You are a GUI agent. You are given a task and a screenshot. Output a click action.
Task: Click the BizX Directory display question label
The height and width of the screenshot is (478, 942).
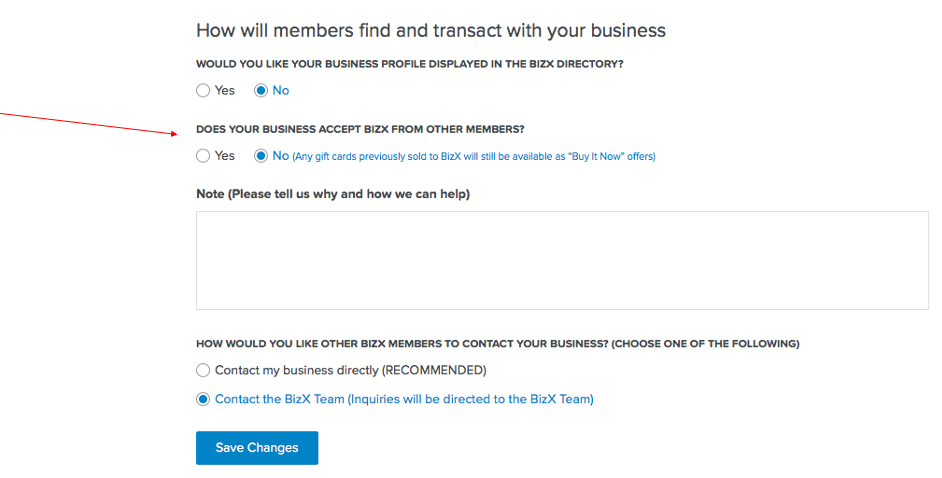pyautogui.click(x=410, y=64)
